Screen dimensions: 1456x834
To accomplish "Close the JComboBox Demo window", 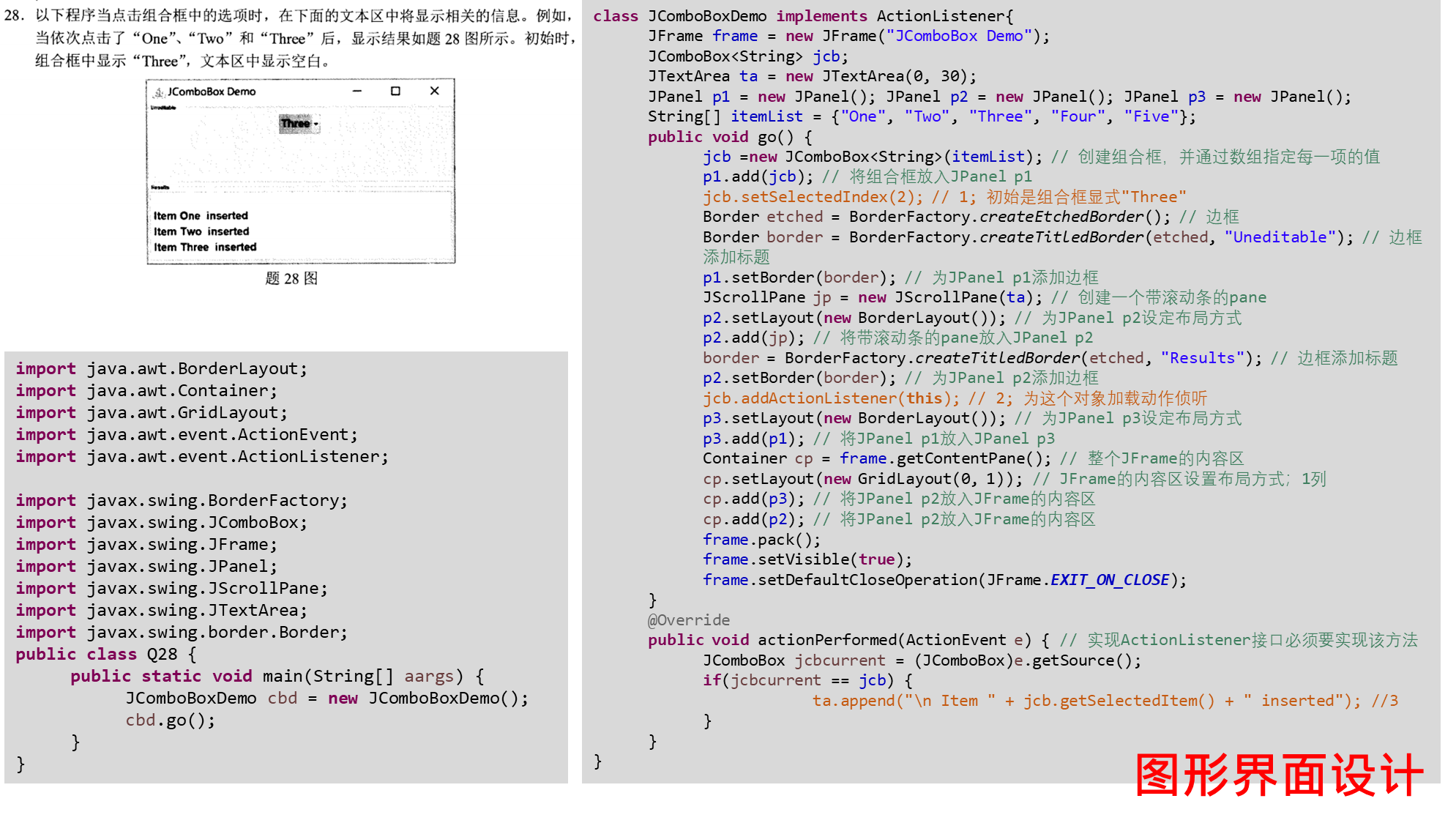I will click(x=434, y=92).
